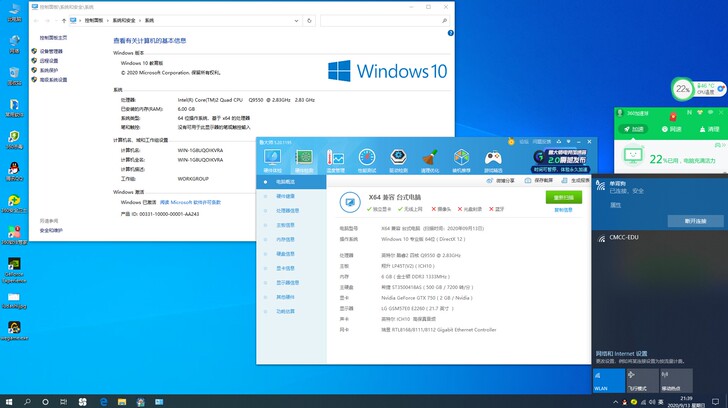Select the QQ penguin desktop icon

(14, 170)
